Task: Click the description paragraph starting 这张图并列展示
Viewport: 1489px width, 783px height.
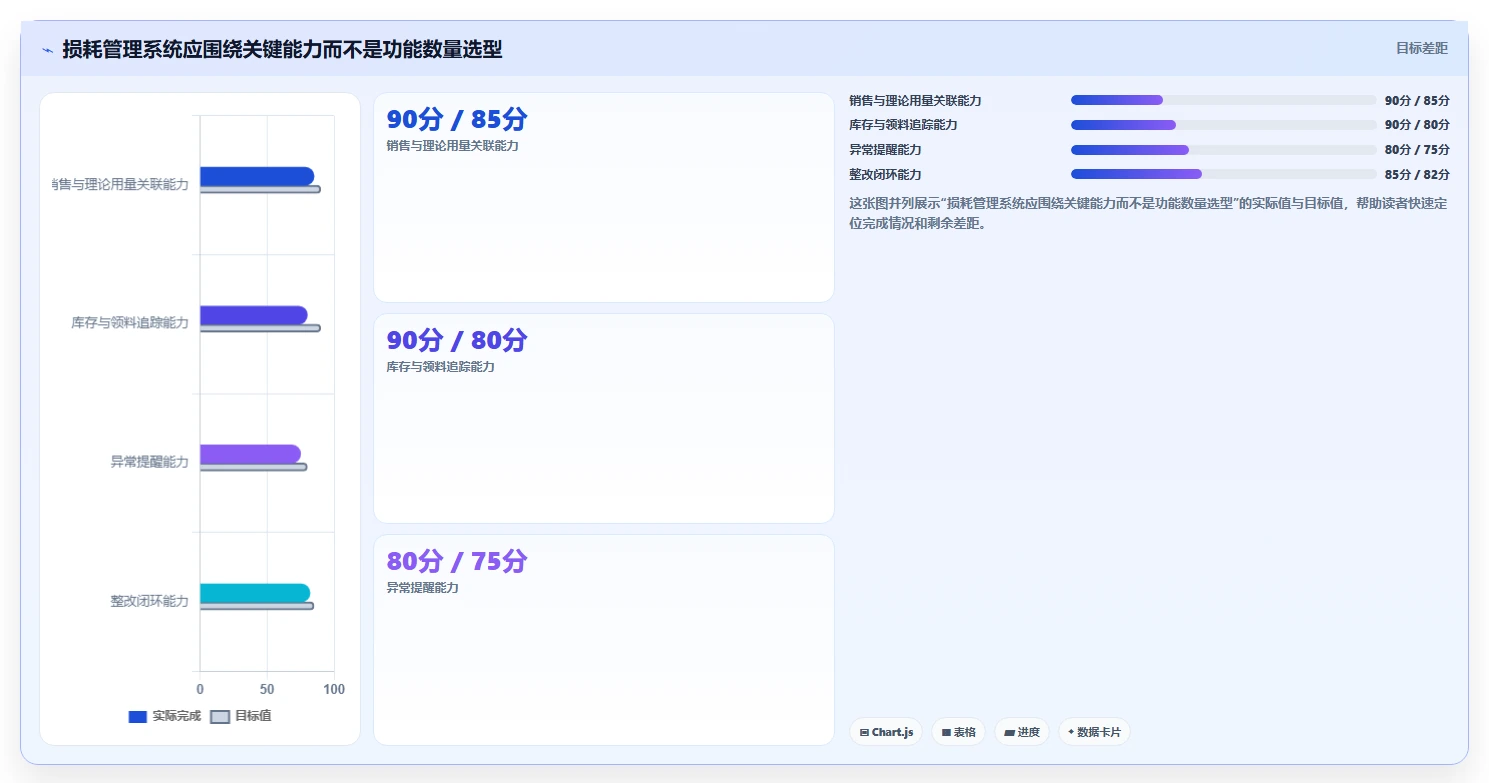Action: [1148, 213]
